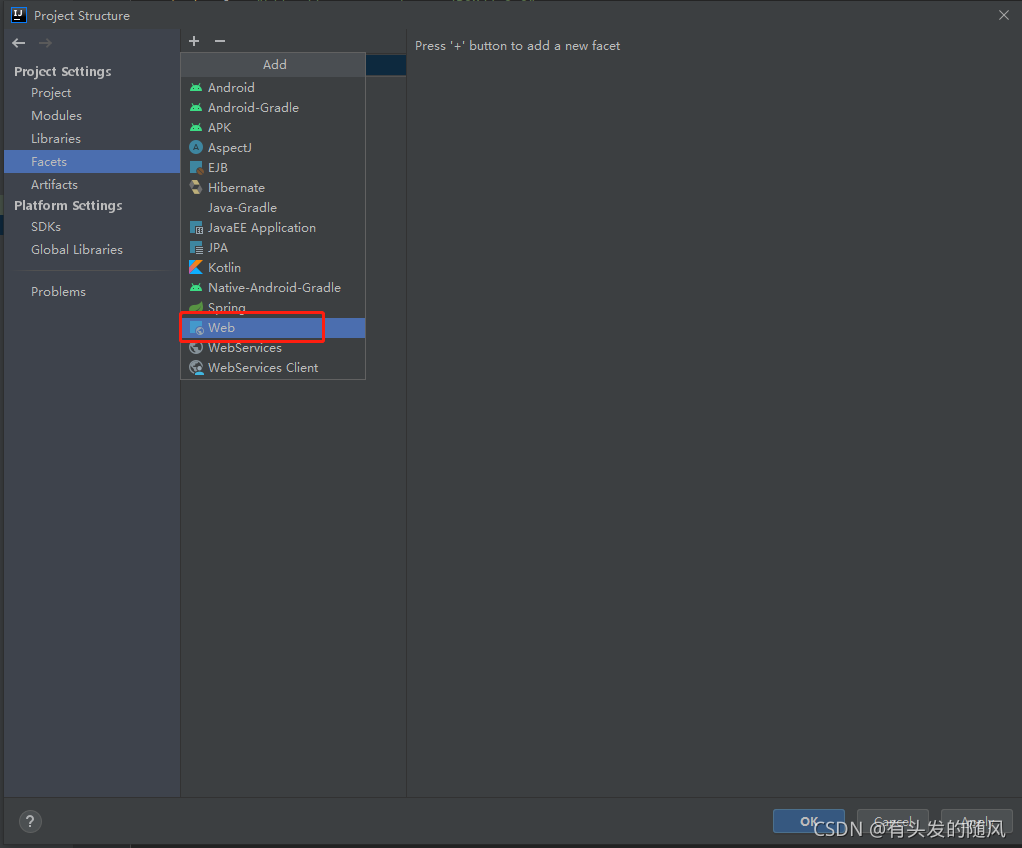Select AspectJ in the Add list
Screen dimensions: 1022x848
click(273, 147)
